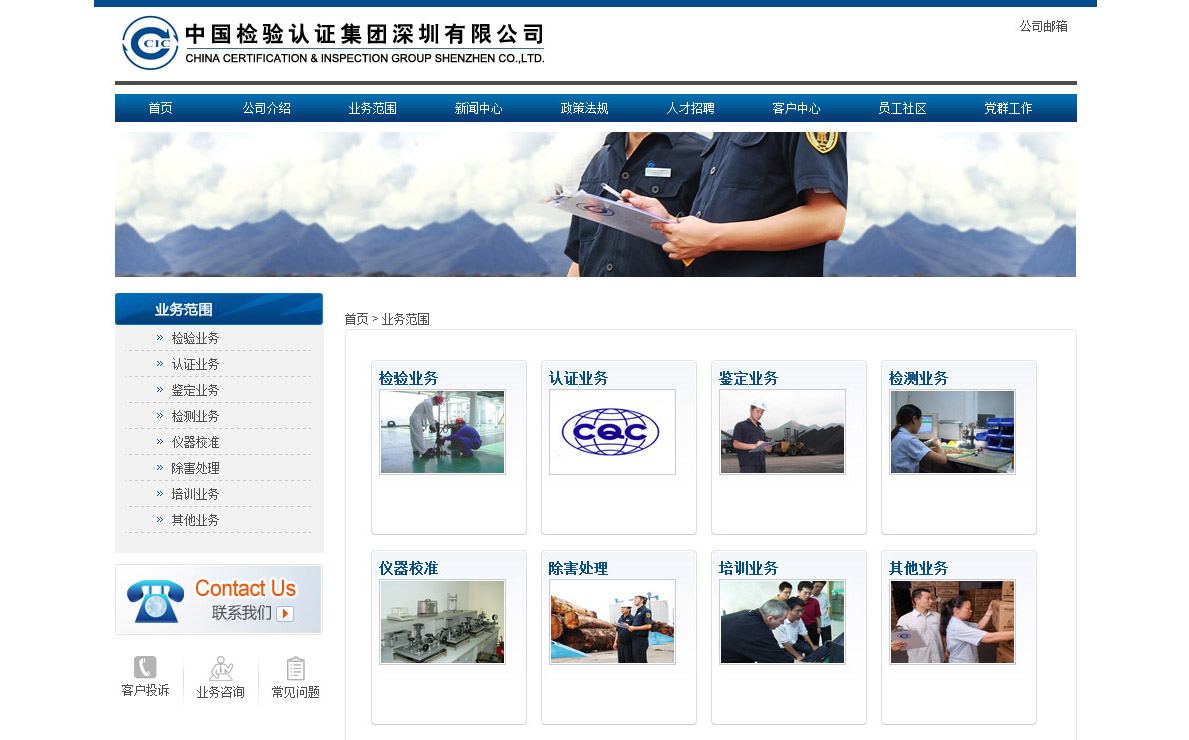Click the 仪器校准 card title
Viewport: 1189px width, 740px height.
point(409,568)
